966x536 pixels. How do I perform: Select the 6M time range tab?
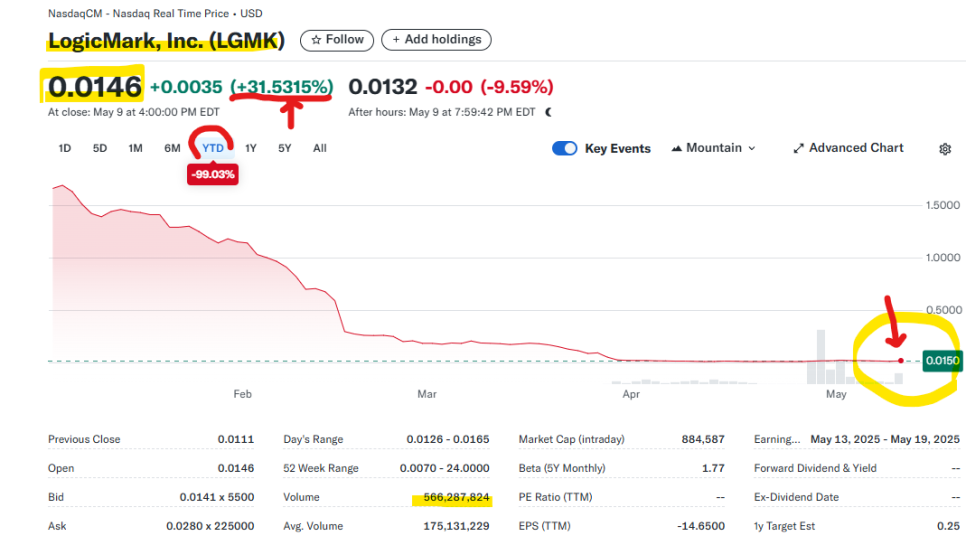point(172,148)
